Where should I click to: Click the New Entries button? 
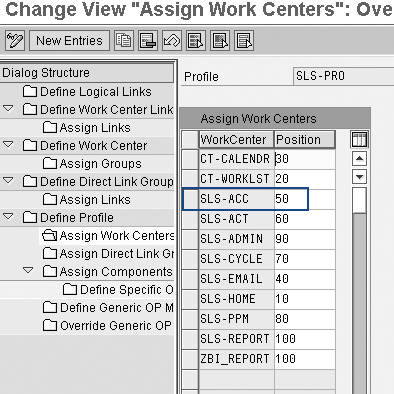point(69,41)
